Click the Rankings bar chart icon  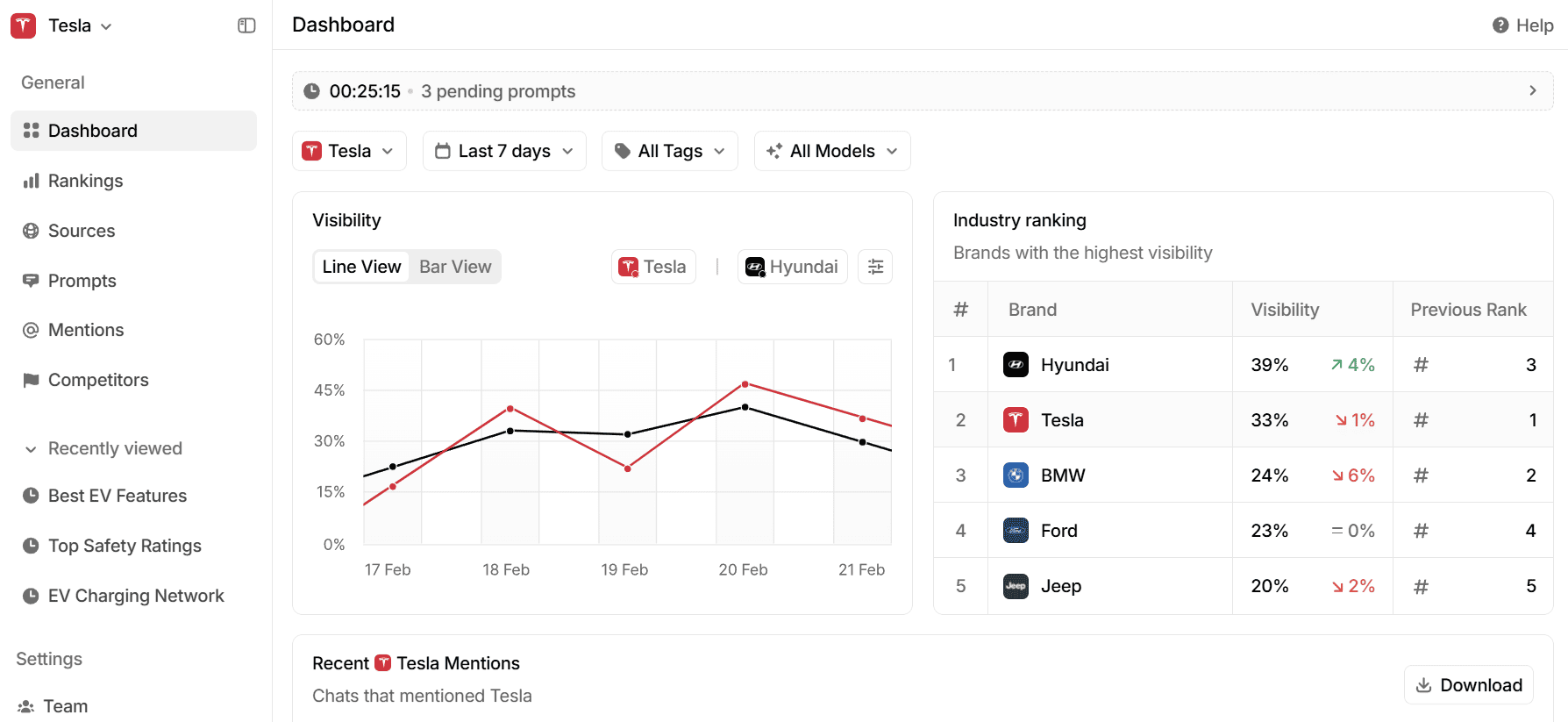tap(31, 181)
